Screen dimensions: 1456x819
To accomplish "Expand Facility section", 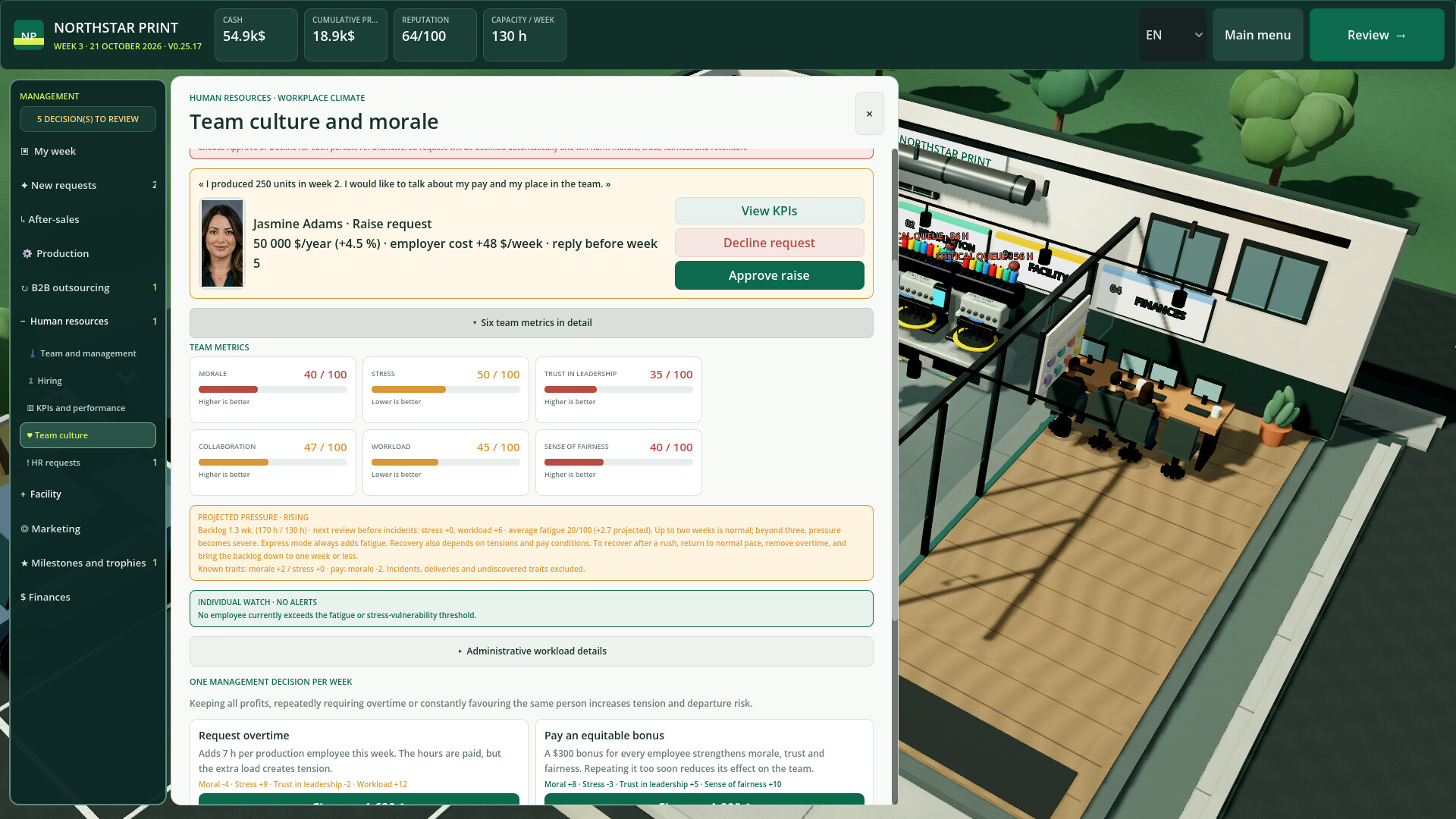I will tap(88, 494).
